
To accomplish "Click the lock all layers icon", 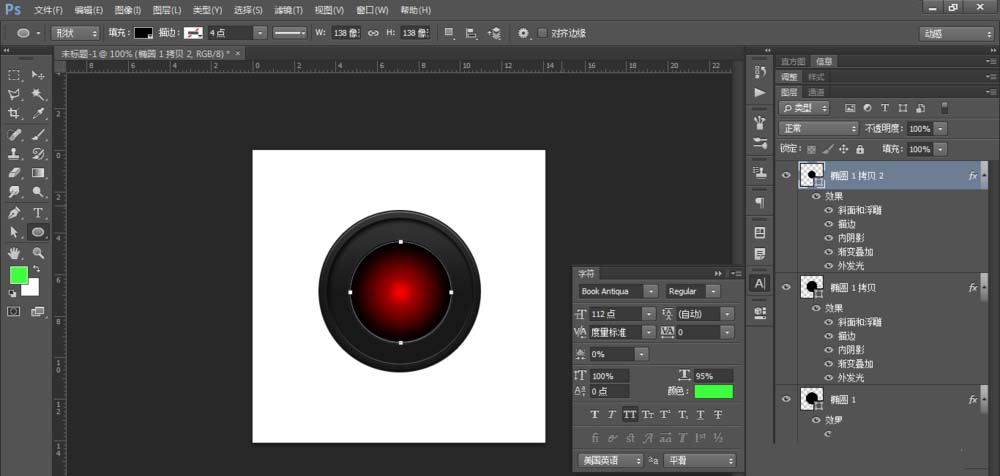I will tap(859, 149).
